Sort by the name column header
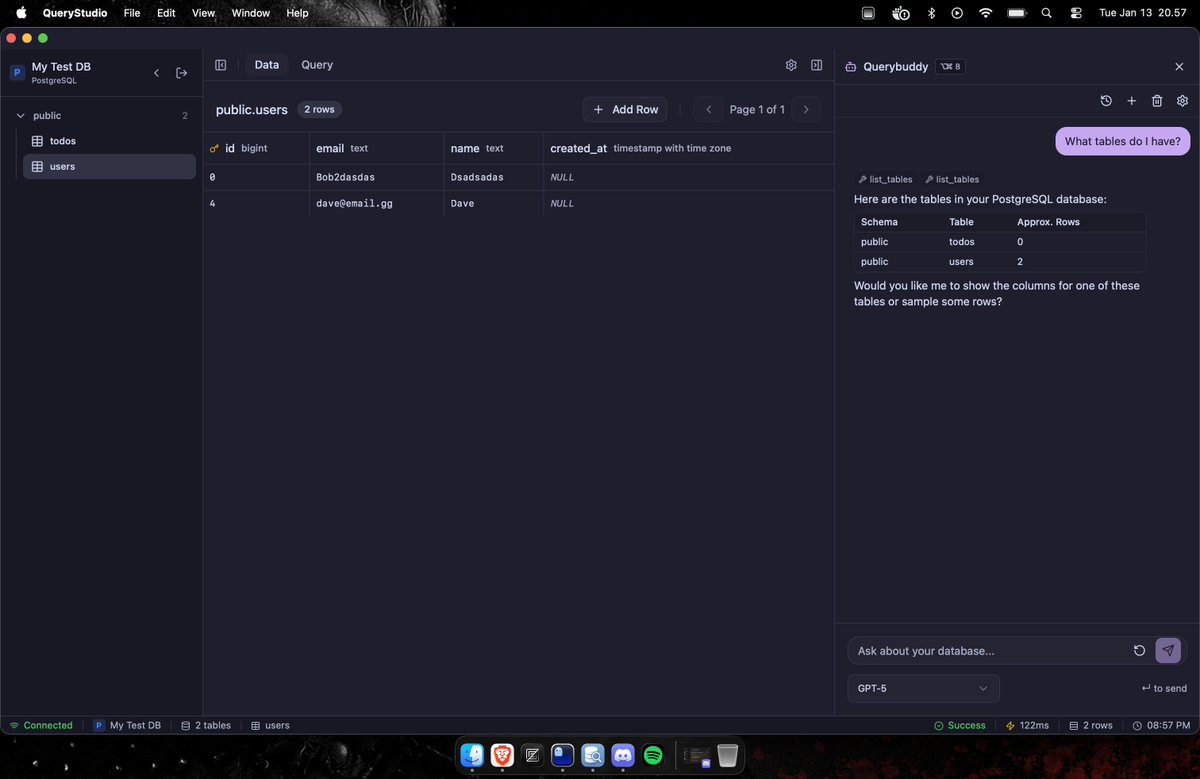Viewport: 1200px width, 779px height. click(x=494, y=148)
